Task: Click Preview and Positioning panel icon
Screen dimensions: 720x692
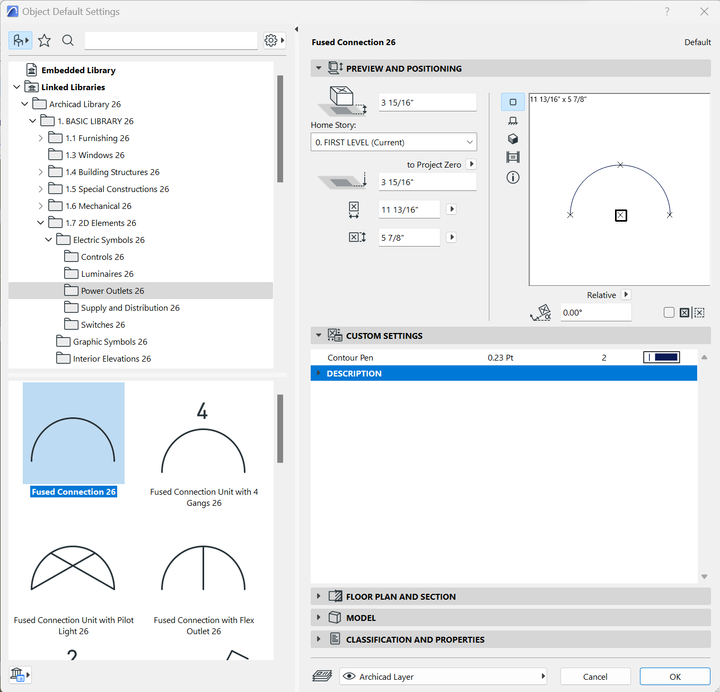Action: tap(335, 68)
